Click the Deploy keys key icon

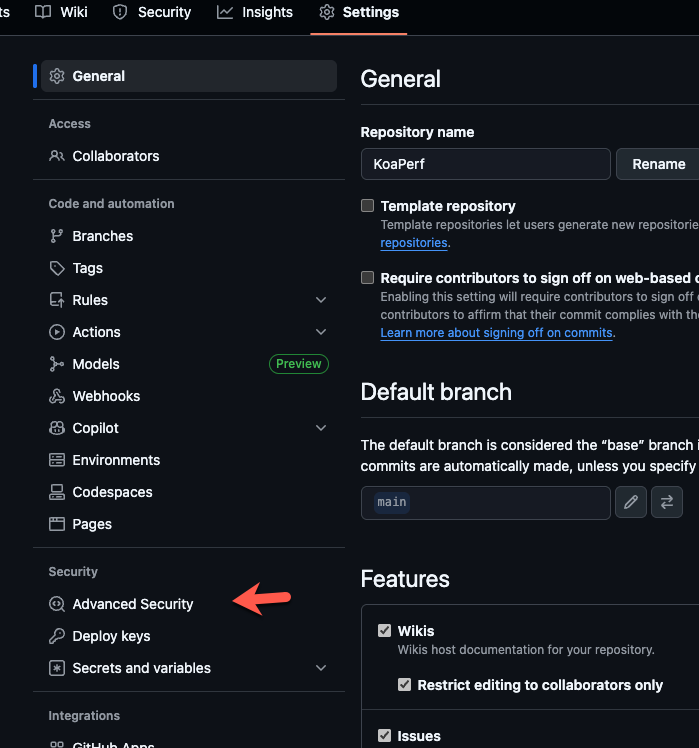pyautogui.click(x=57, y=636)
